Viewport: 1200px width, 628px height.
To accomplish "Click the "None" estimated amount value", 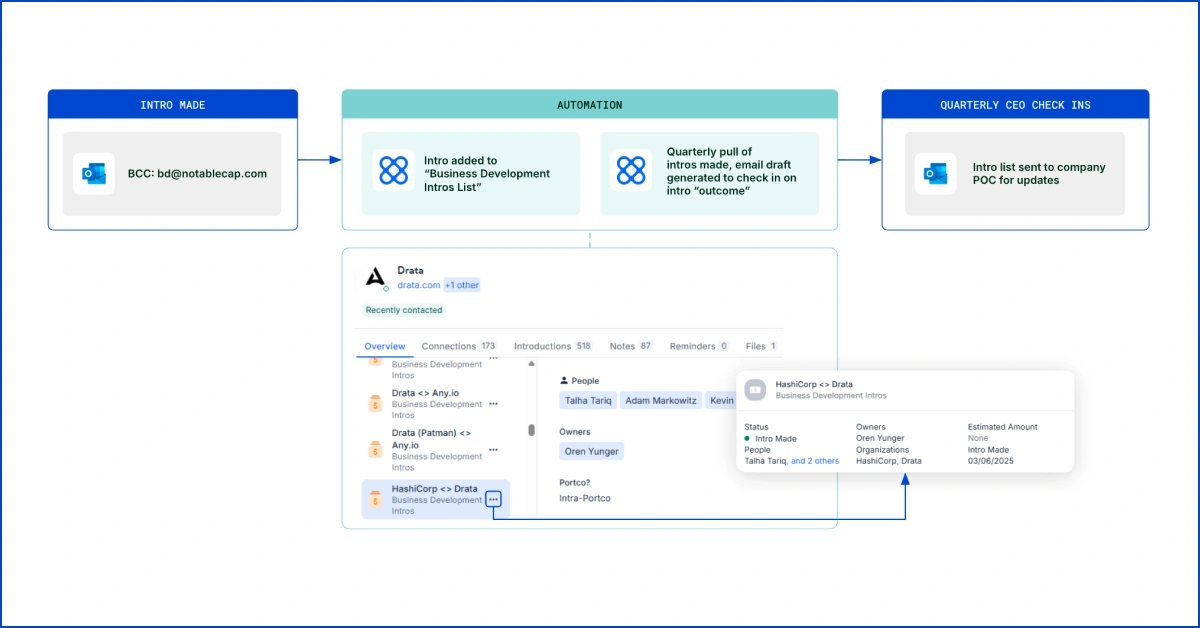I will point(978,438).
